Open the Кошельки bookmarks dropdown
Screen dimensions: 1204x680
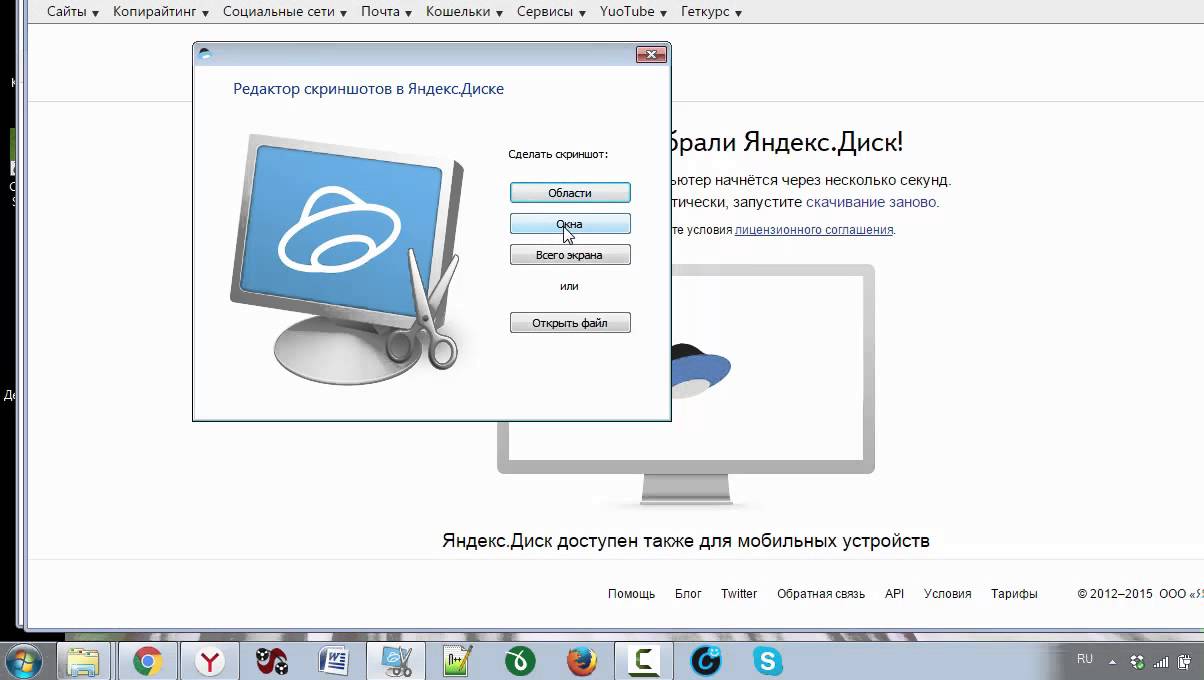[465, 12]
